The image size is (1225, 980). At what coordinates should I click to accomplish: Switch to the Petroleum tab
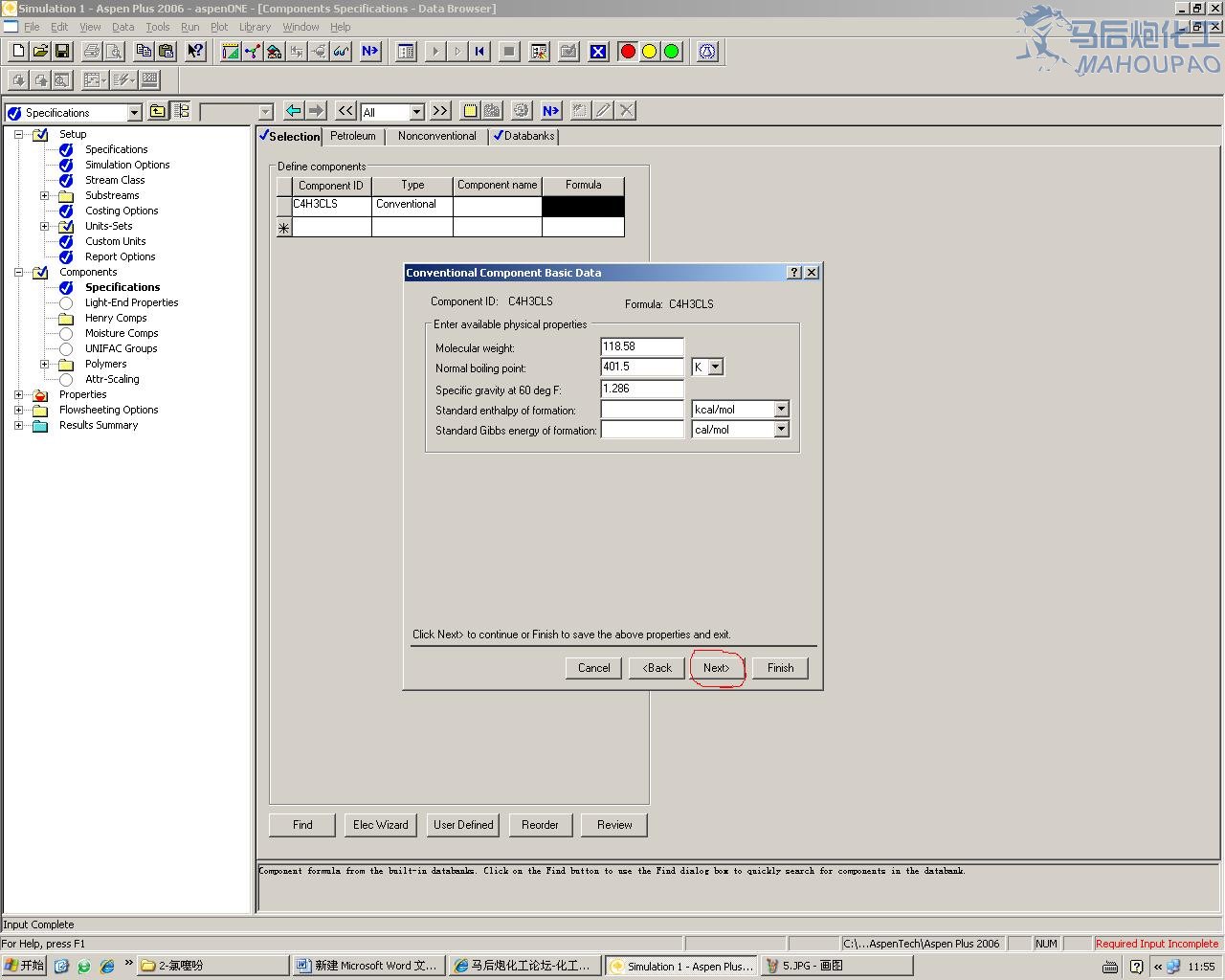353,136
